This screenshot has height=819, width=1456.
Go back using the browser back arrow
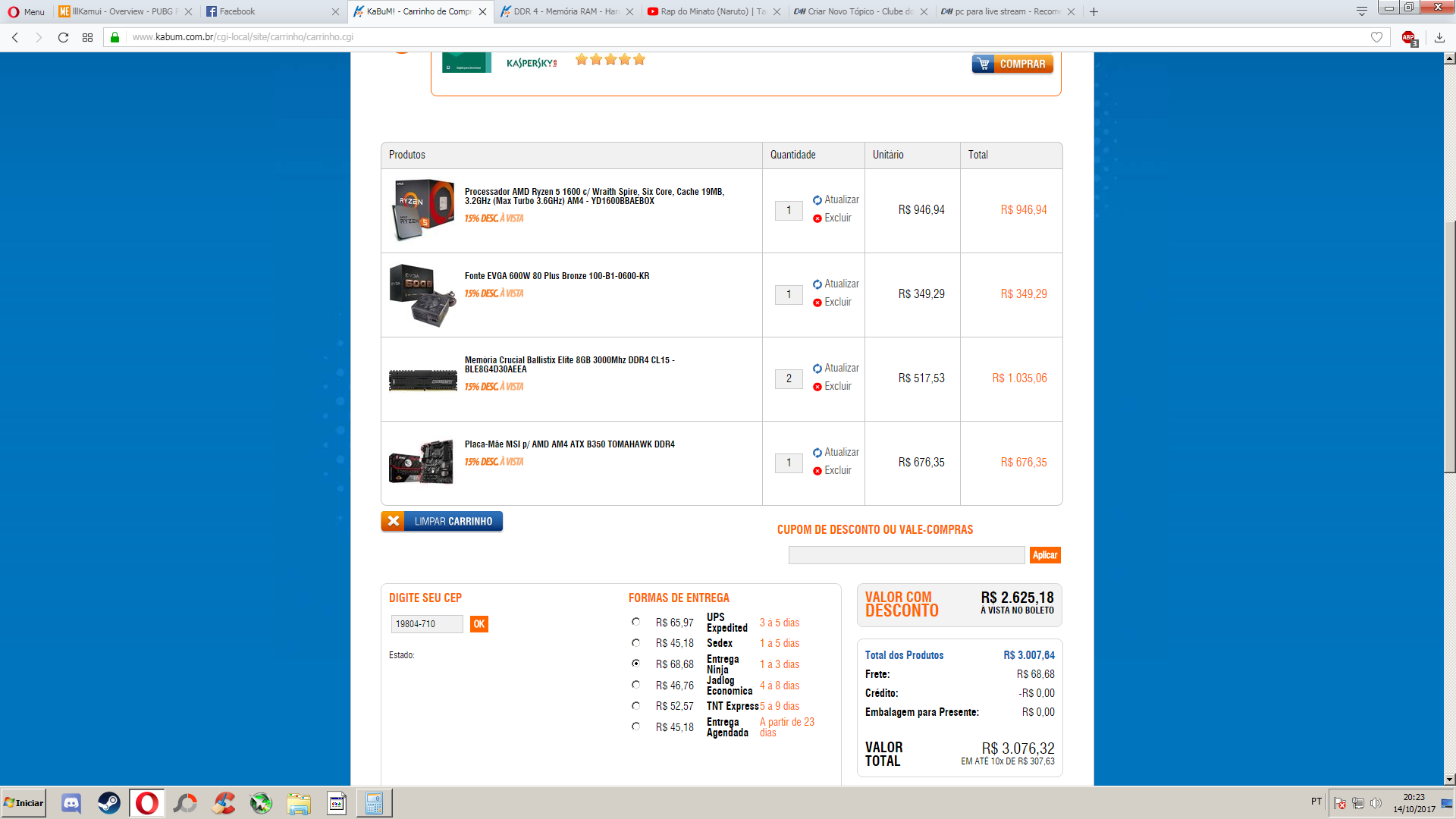pos(15,37)
